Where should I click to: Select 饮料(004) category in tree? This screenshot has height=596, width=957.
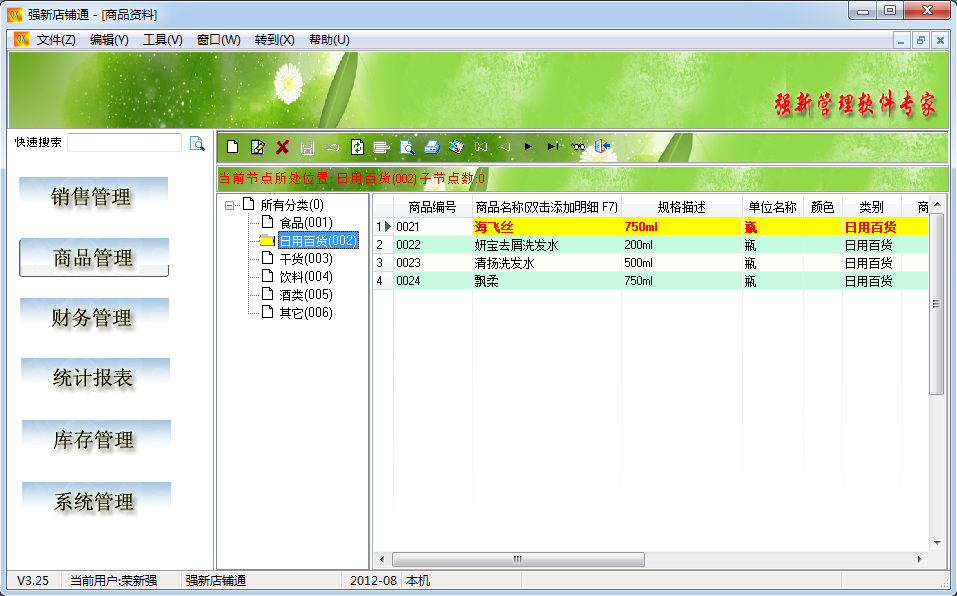tap(306, 277)
